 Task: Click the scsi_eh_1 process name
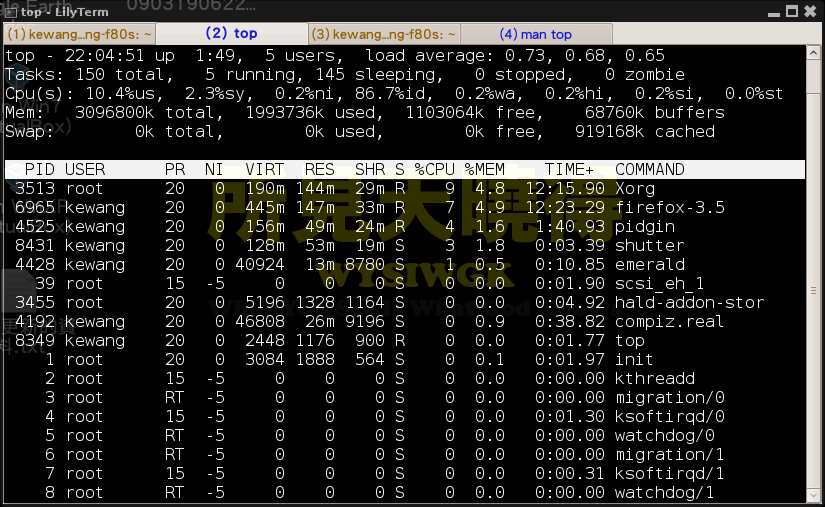[659, 283]
